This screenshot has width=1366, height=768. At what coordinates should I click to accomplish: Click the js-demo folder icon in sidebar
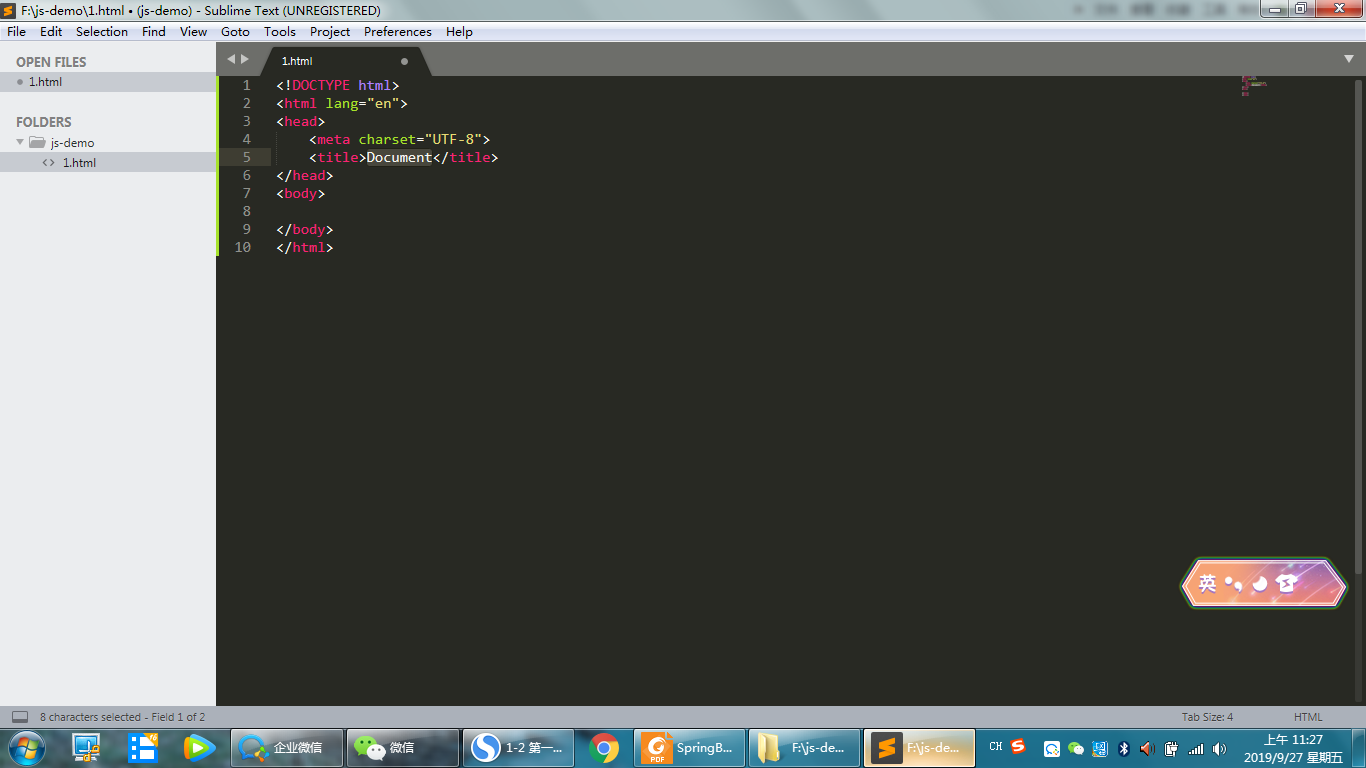tap(37, 142)
